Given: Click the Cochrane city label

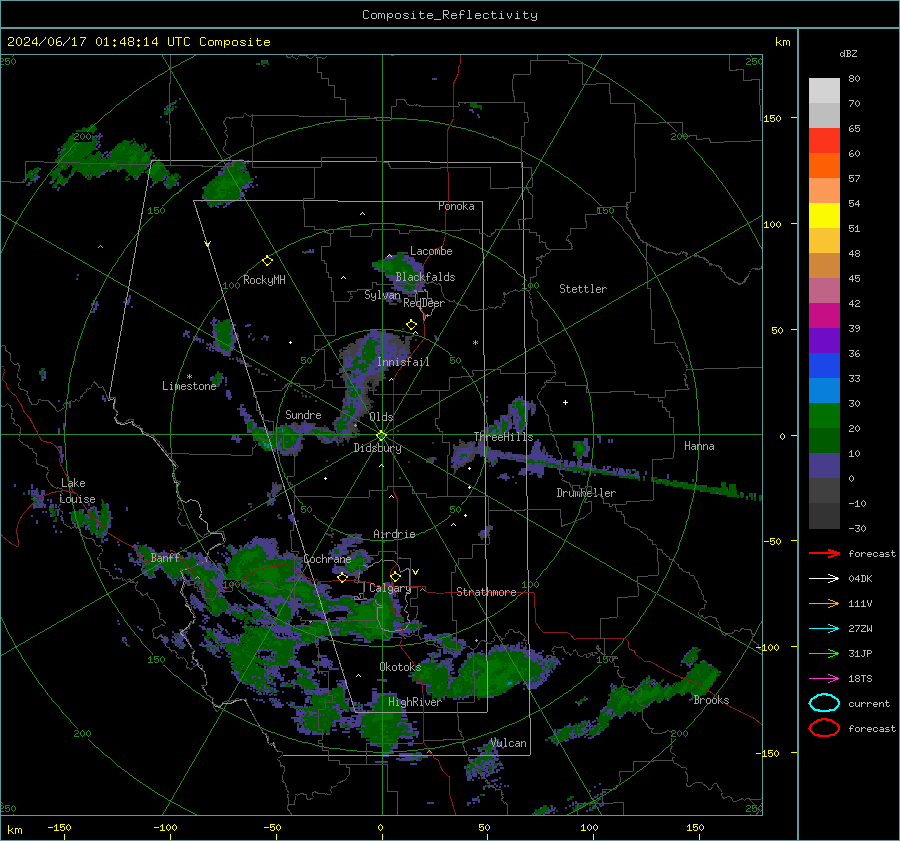Looking at the screenshot, I should tap(327, 559).
